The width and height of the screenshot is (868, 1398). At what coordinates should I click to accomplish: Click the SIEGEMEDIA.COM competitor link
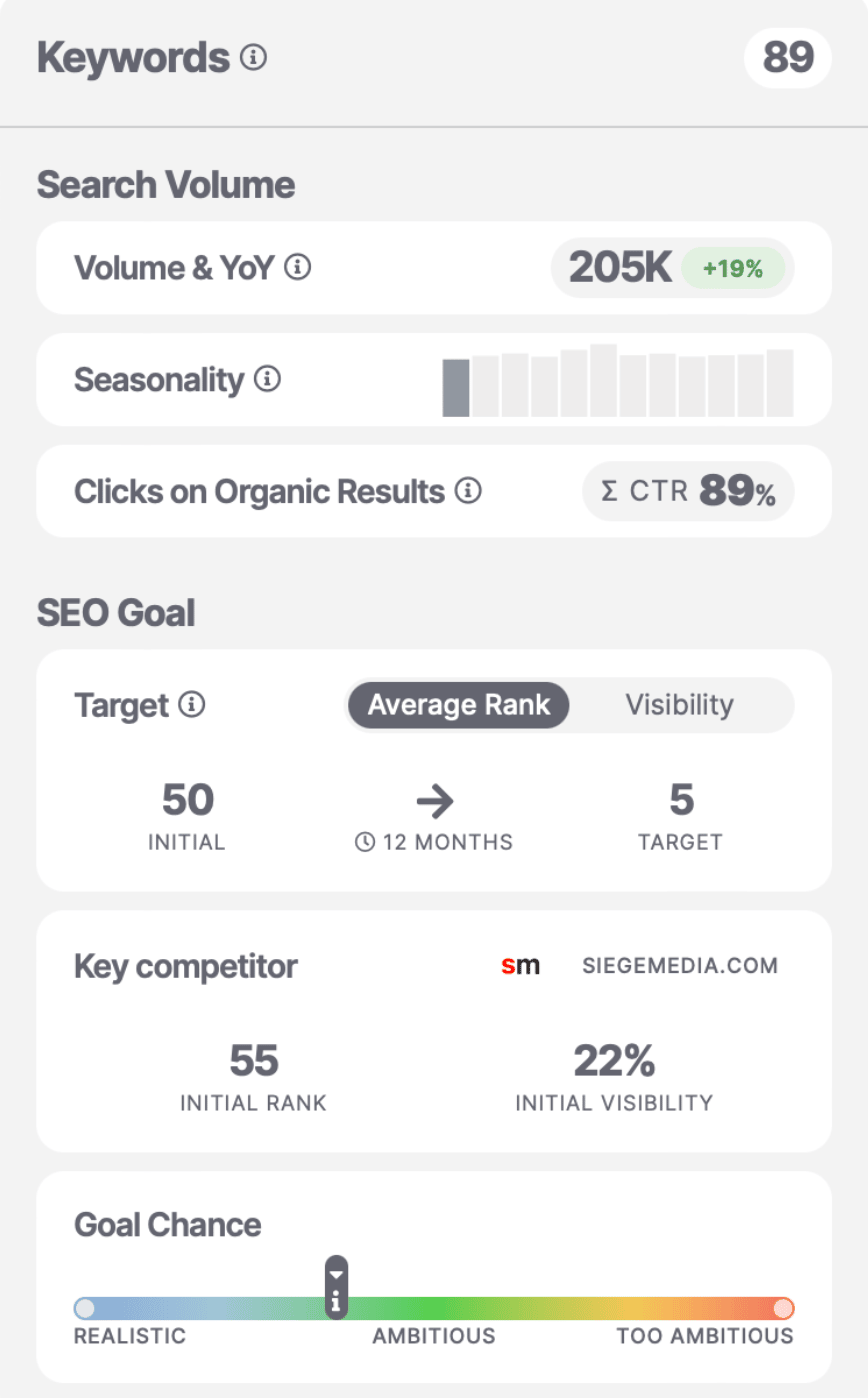point(680,966)
